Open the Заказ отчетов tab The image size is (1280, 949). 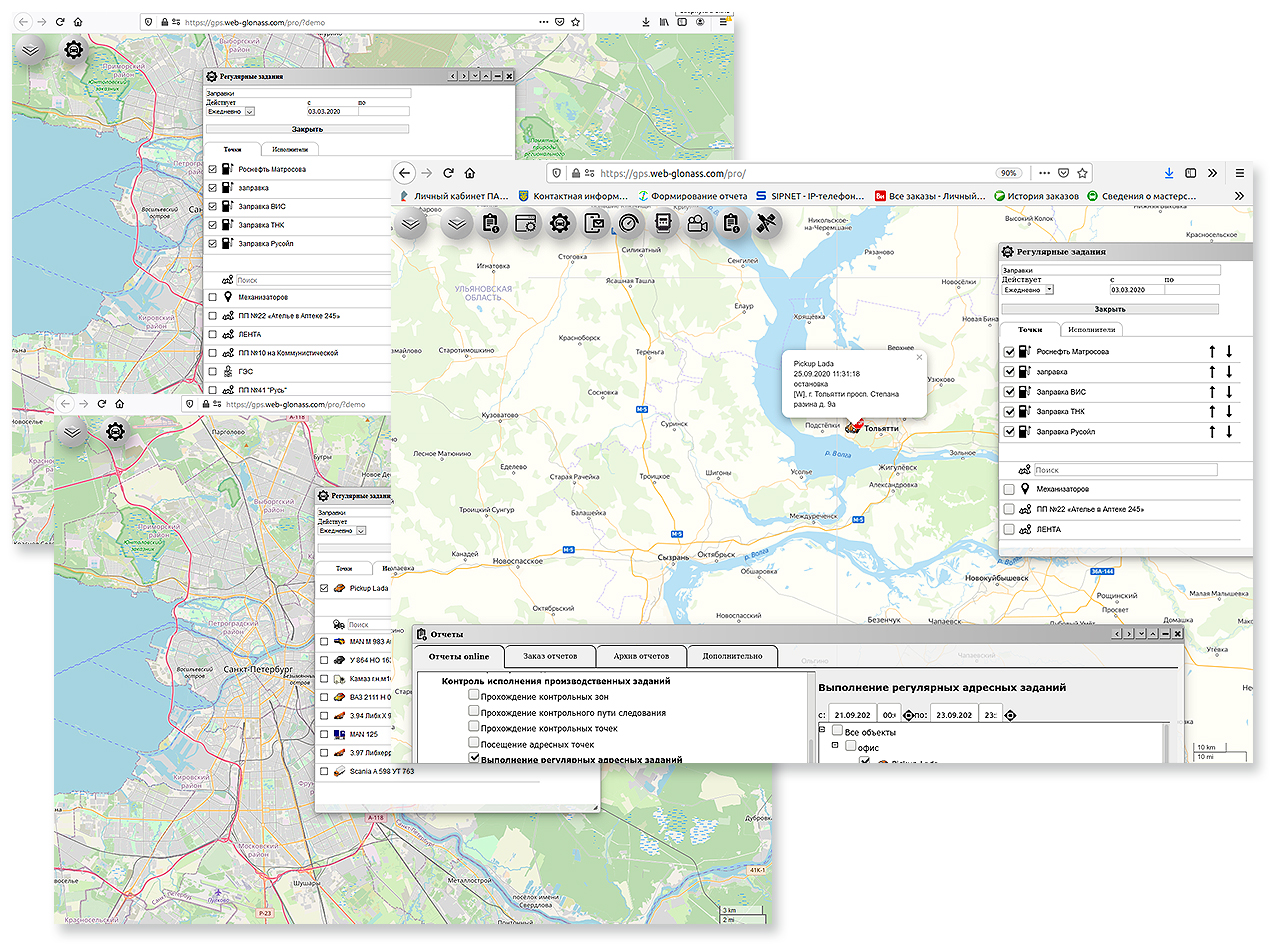pyautogui.click(x=550, y=656)
